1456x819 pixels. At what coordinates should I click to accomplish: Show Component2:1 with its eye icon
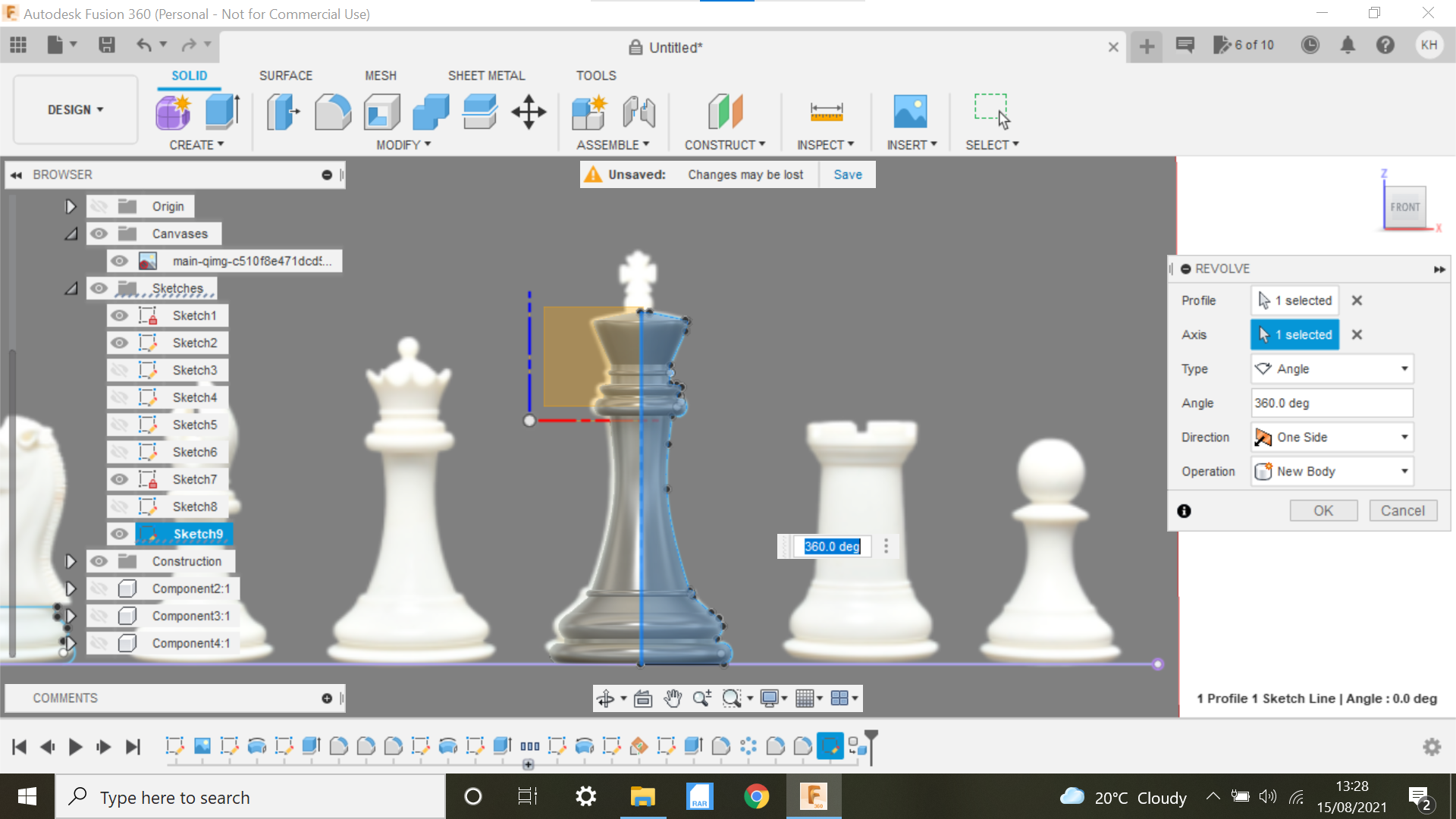pyautogui.click(x=99, y=588)
